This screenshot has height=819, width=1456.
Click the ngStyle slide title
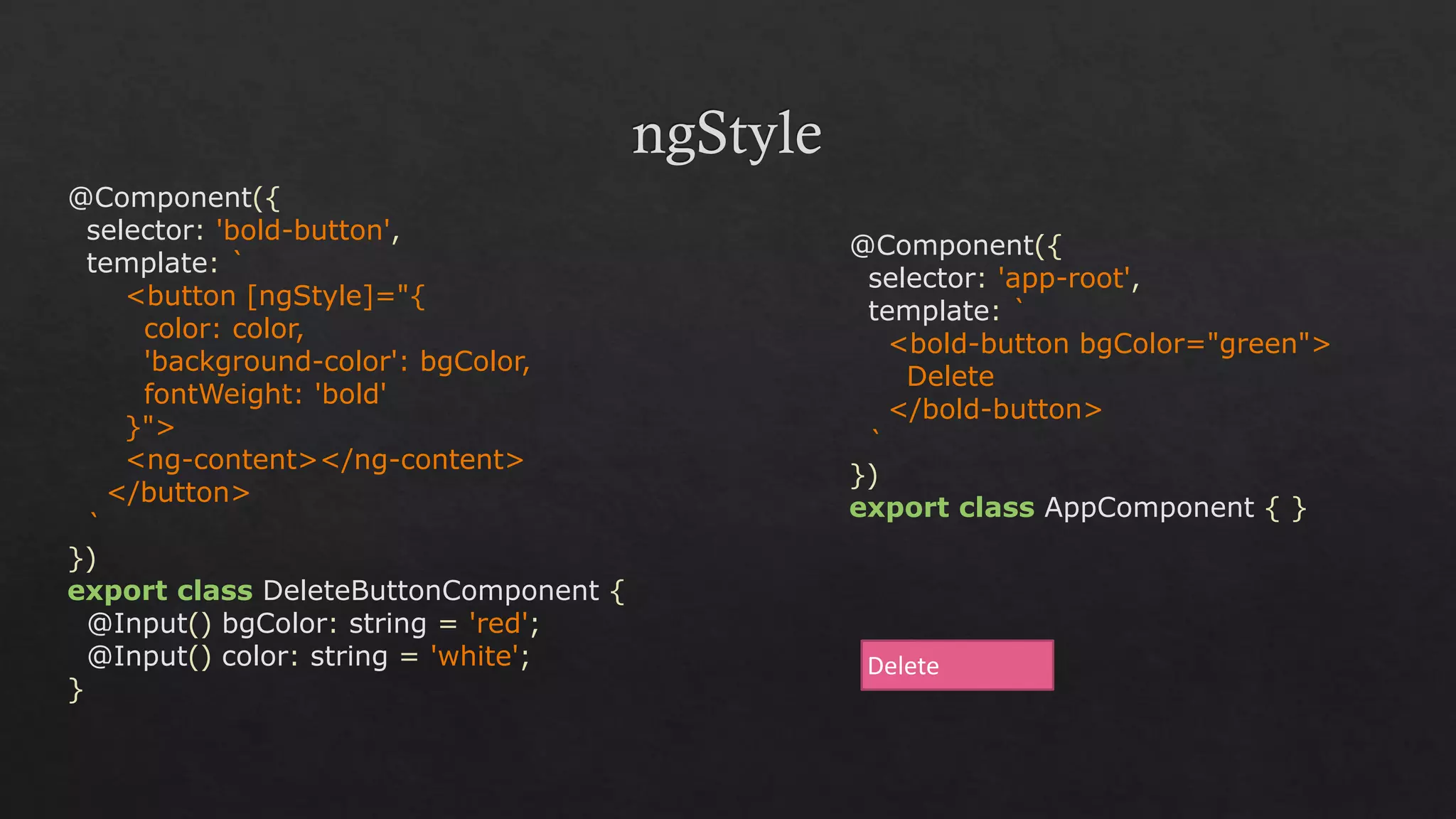click(727, 134)
